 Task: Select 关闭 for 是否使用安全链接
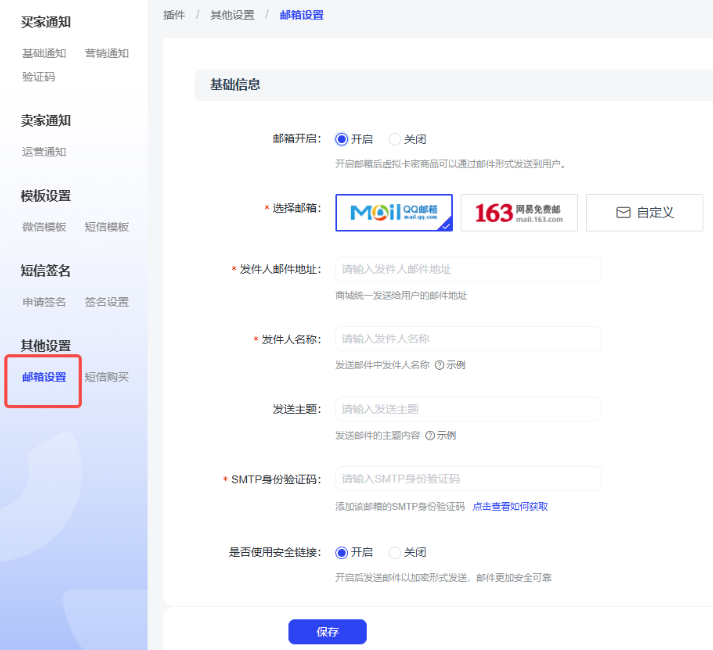395,552
